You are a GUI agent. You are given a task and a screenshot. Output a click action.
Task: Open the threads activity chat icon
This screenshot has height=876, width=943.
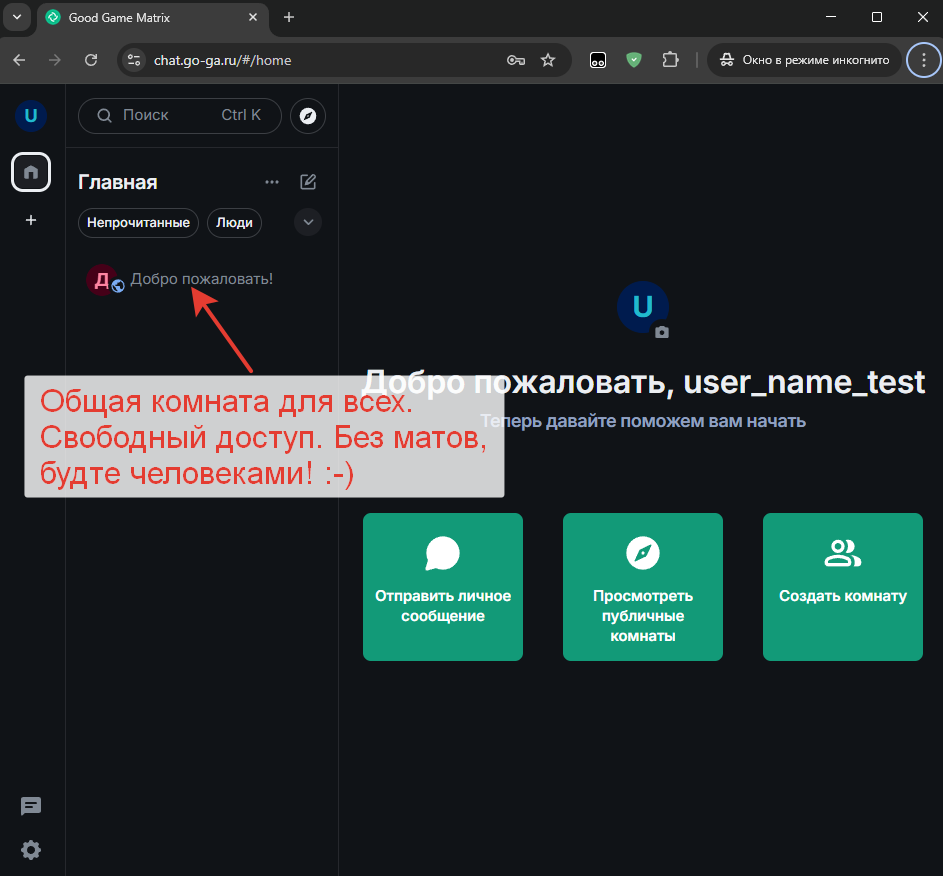pos(31,806)
